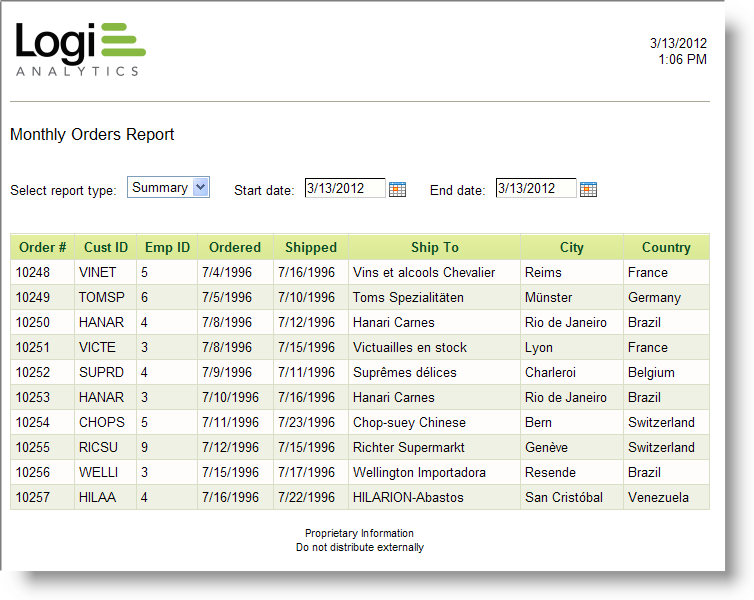Click the city Münster
The image size is (754, 600).
point(549,297)
